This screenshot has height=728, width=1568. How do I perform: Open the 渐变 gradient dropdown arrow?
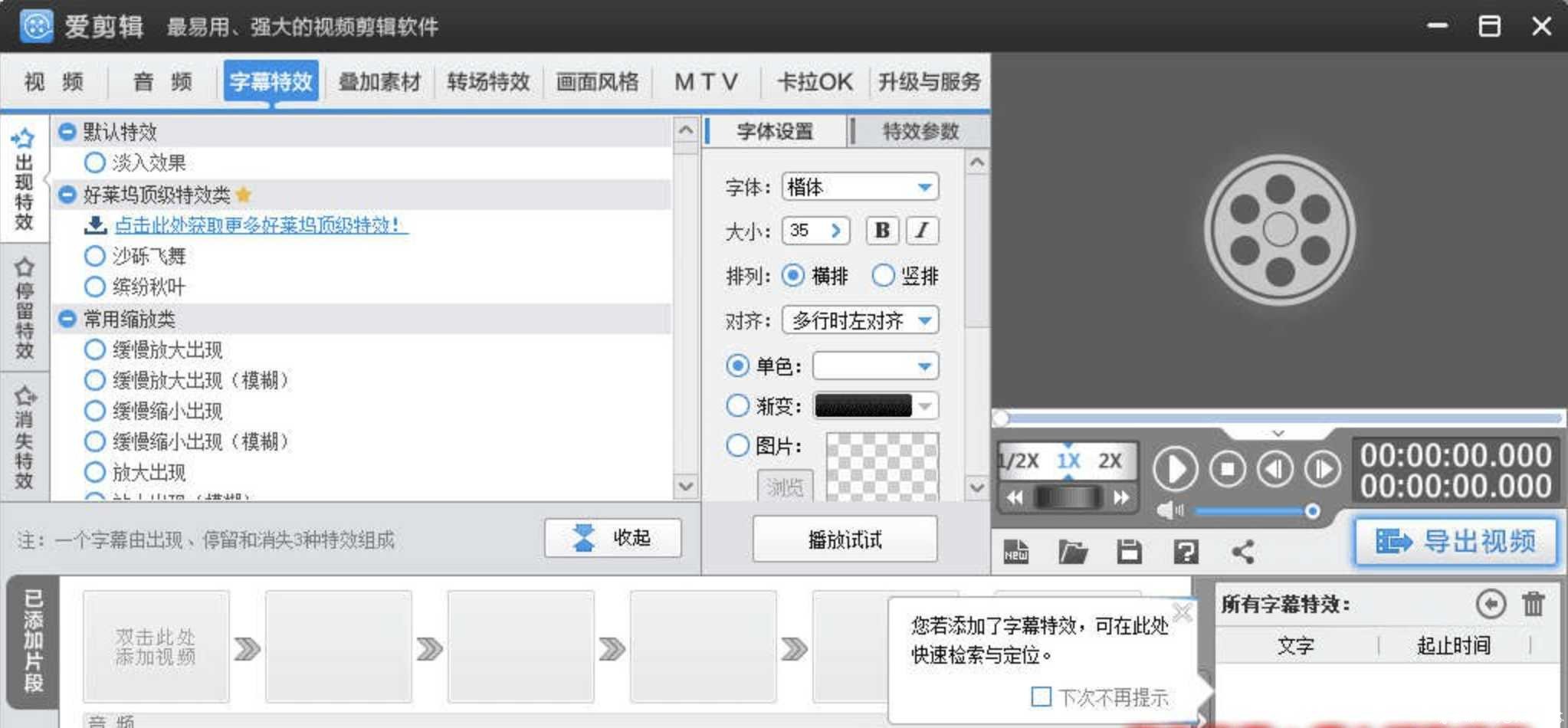925,406
